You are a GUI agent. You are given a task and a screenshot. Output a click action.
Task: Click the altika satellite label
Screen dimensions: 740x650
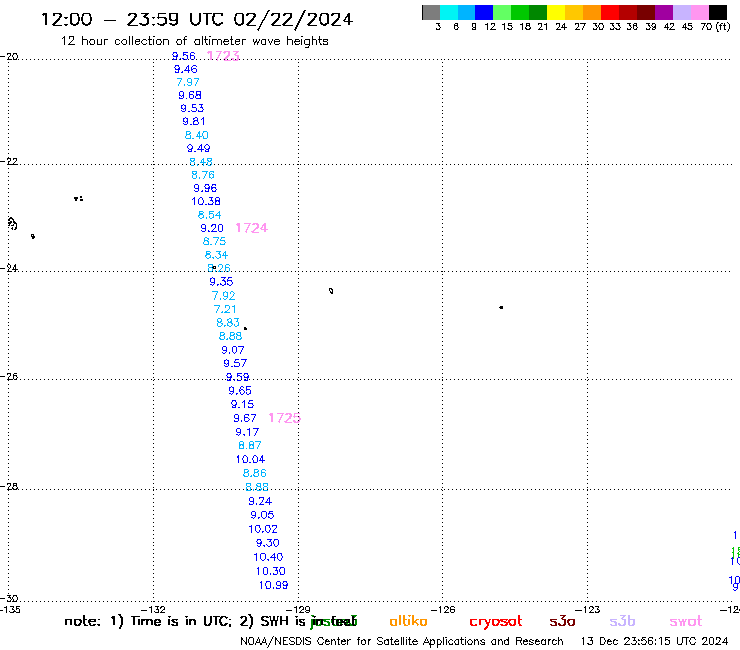point(408,621)
